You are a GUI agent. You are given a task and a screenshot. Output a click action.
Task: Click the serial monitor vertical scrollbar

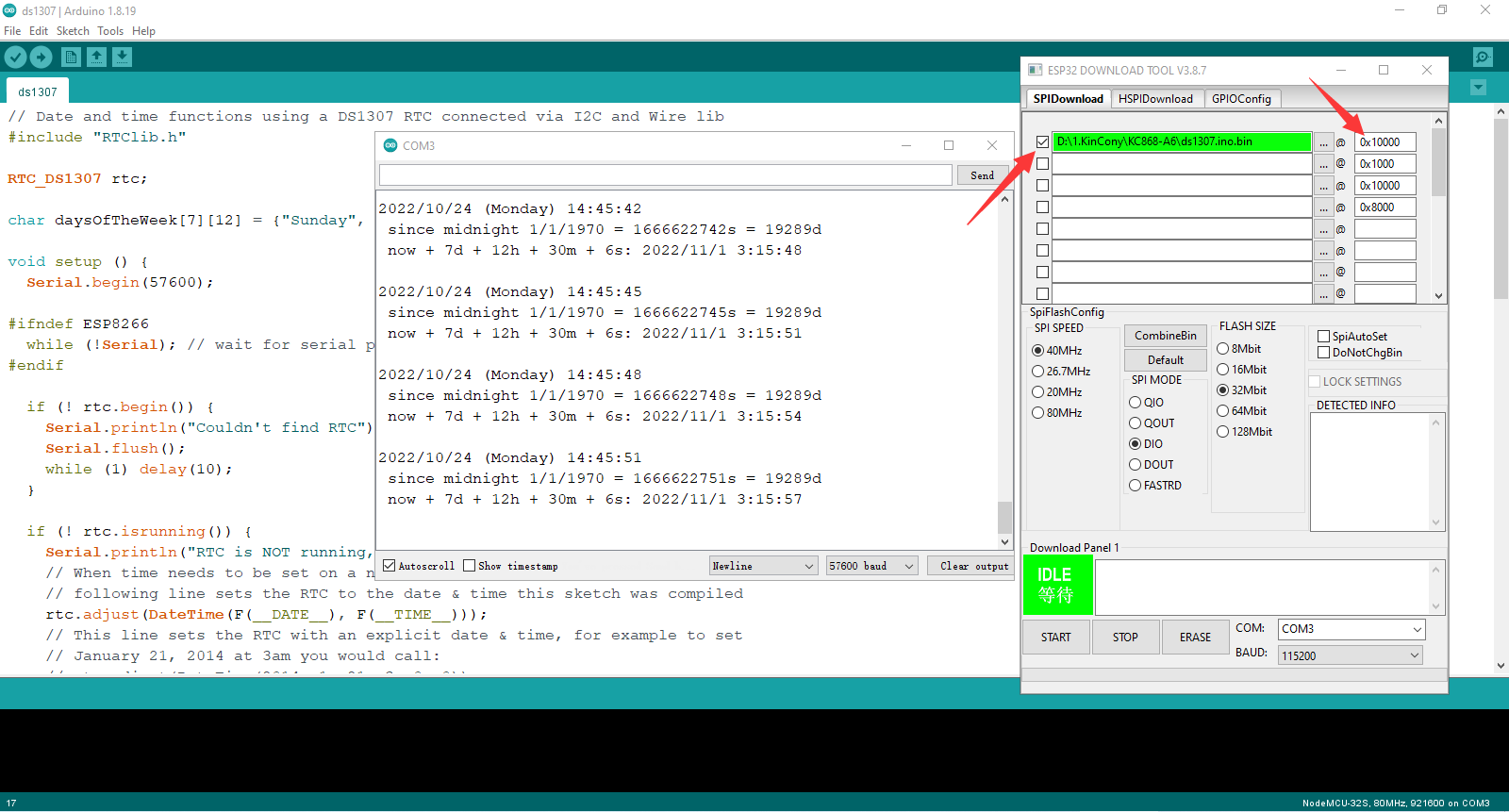1004,368
